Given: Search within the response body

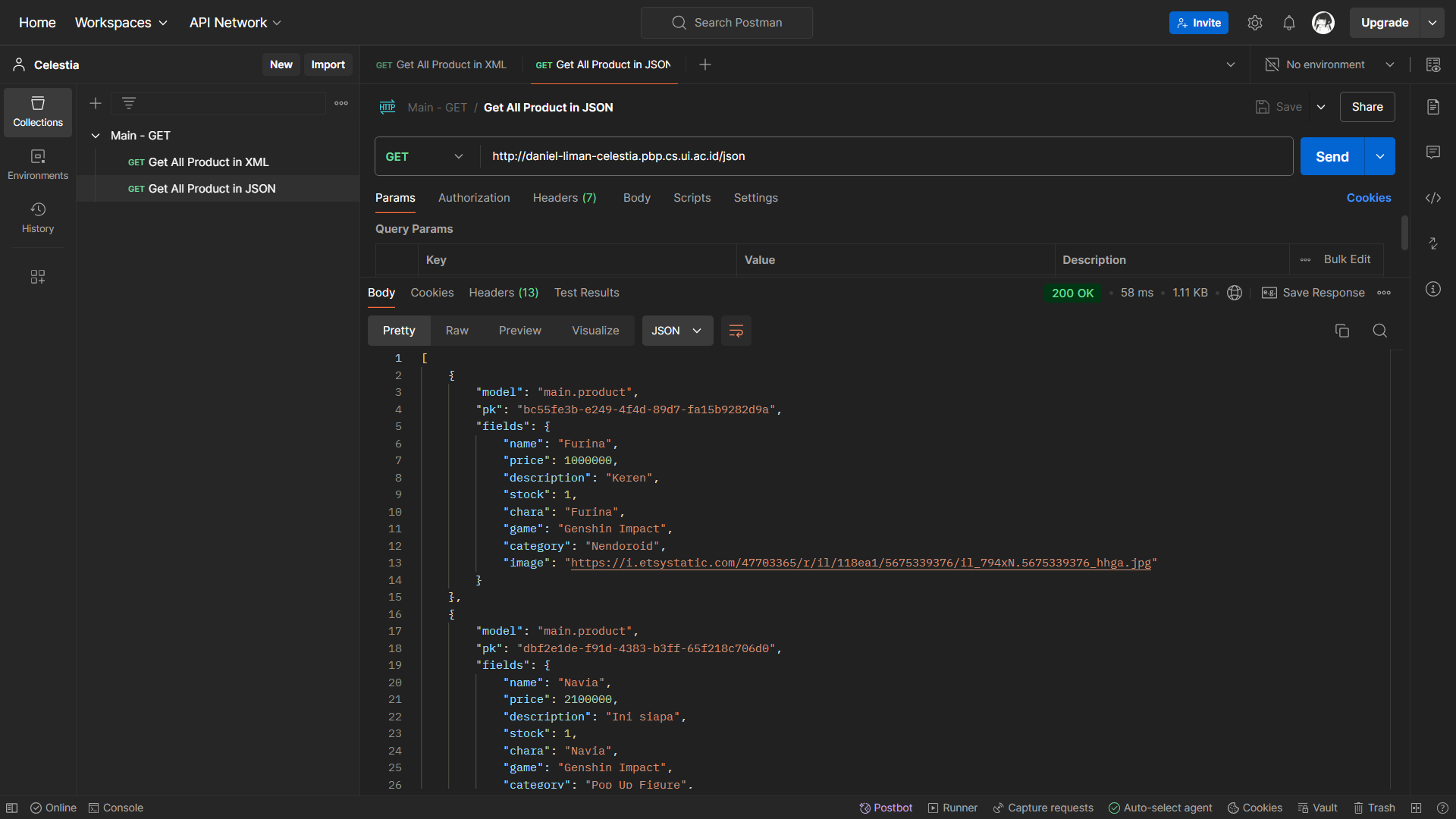Looking at the screenshot, I should 1379,331.
